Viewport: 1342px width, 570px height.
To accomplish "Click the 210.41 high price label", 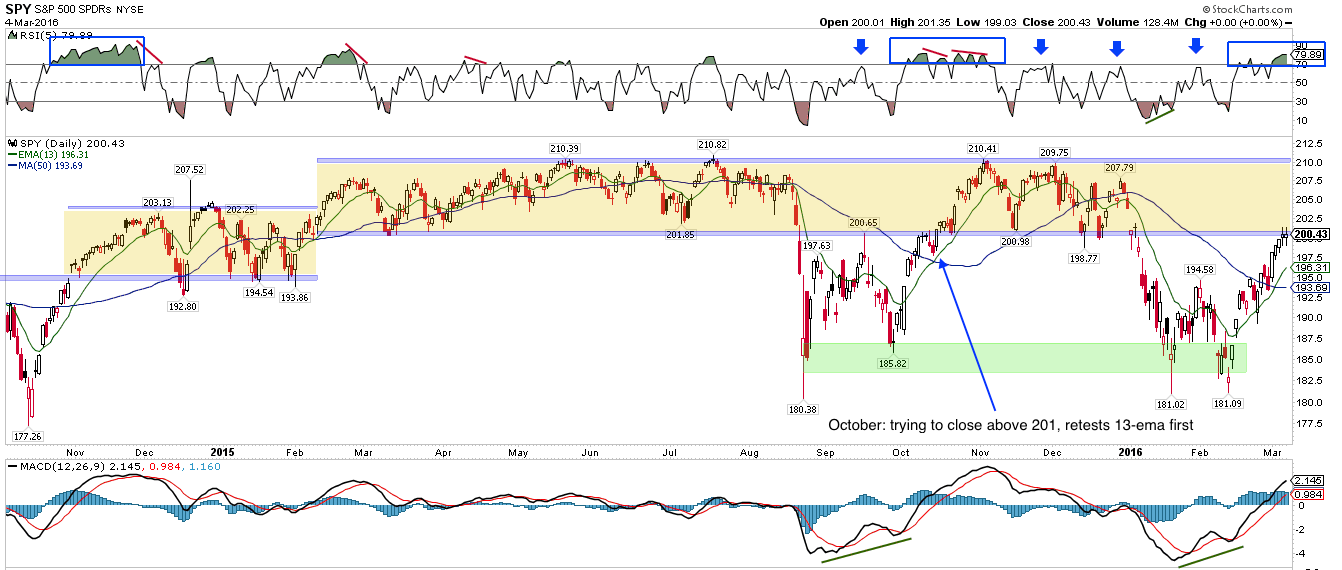I will click(x=983, y=148).
